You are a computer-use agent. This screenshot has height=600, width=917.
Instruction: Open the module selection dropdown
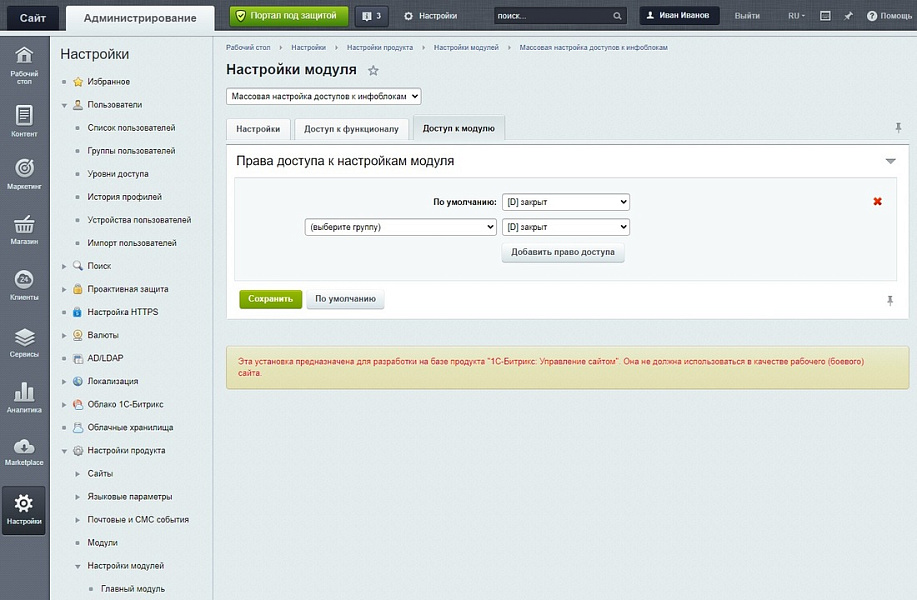pyautogui.click(x=324, y=97)
